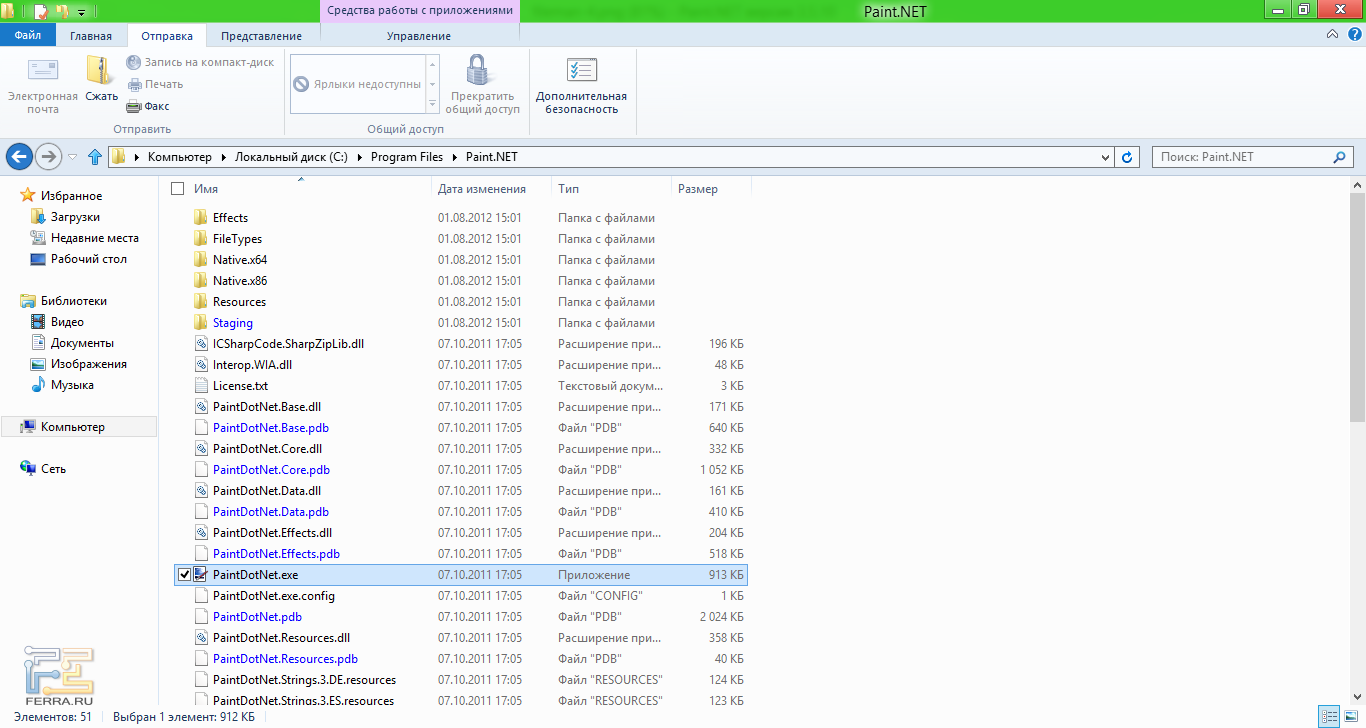Sort files by Размер column header
Screen dimensions: 1366x728
click(x=698, y=189)
